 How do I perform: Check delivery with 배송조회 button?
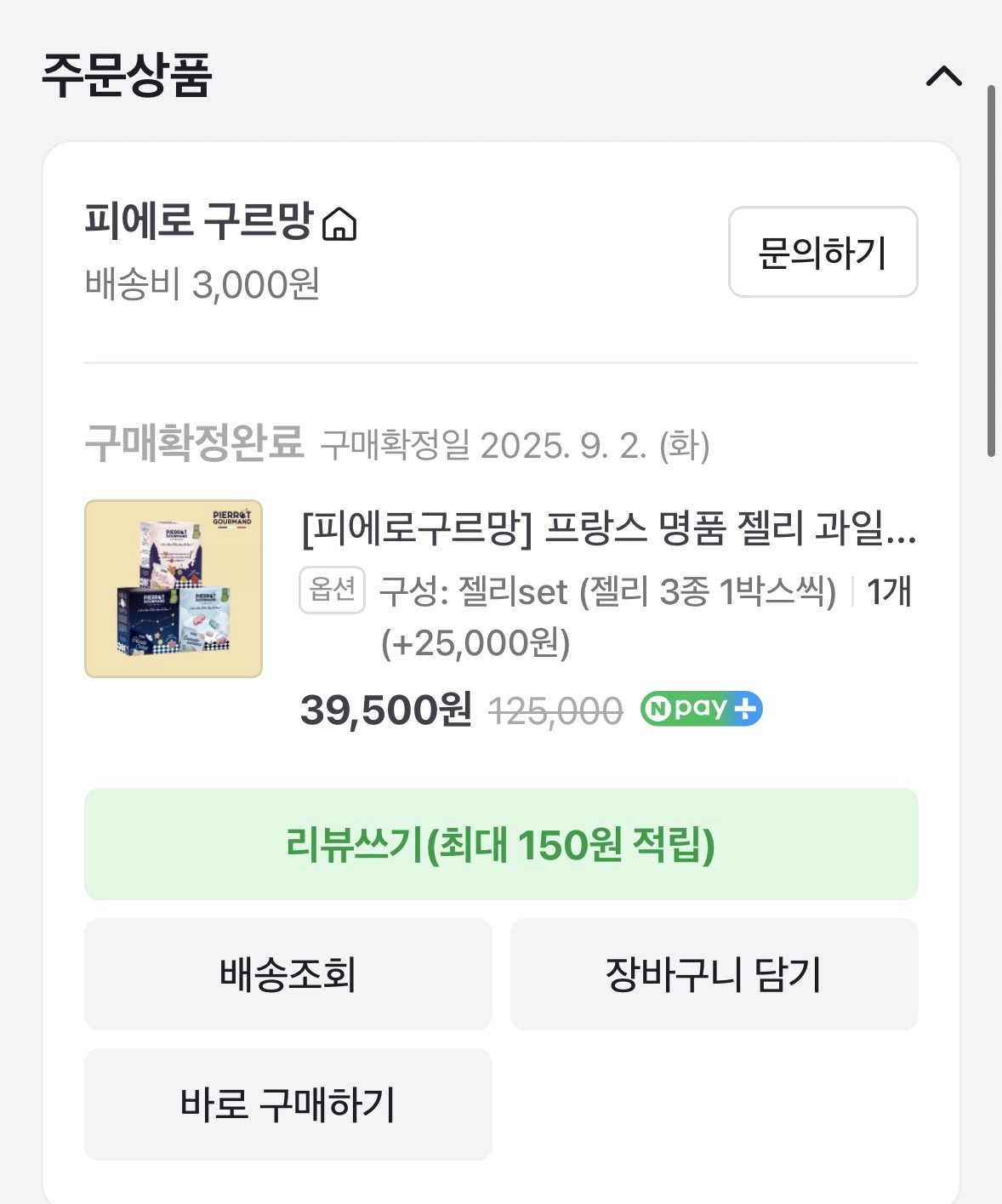(x=288, y=973)
